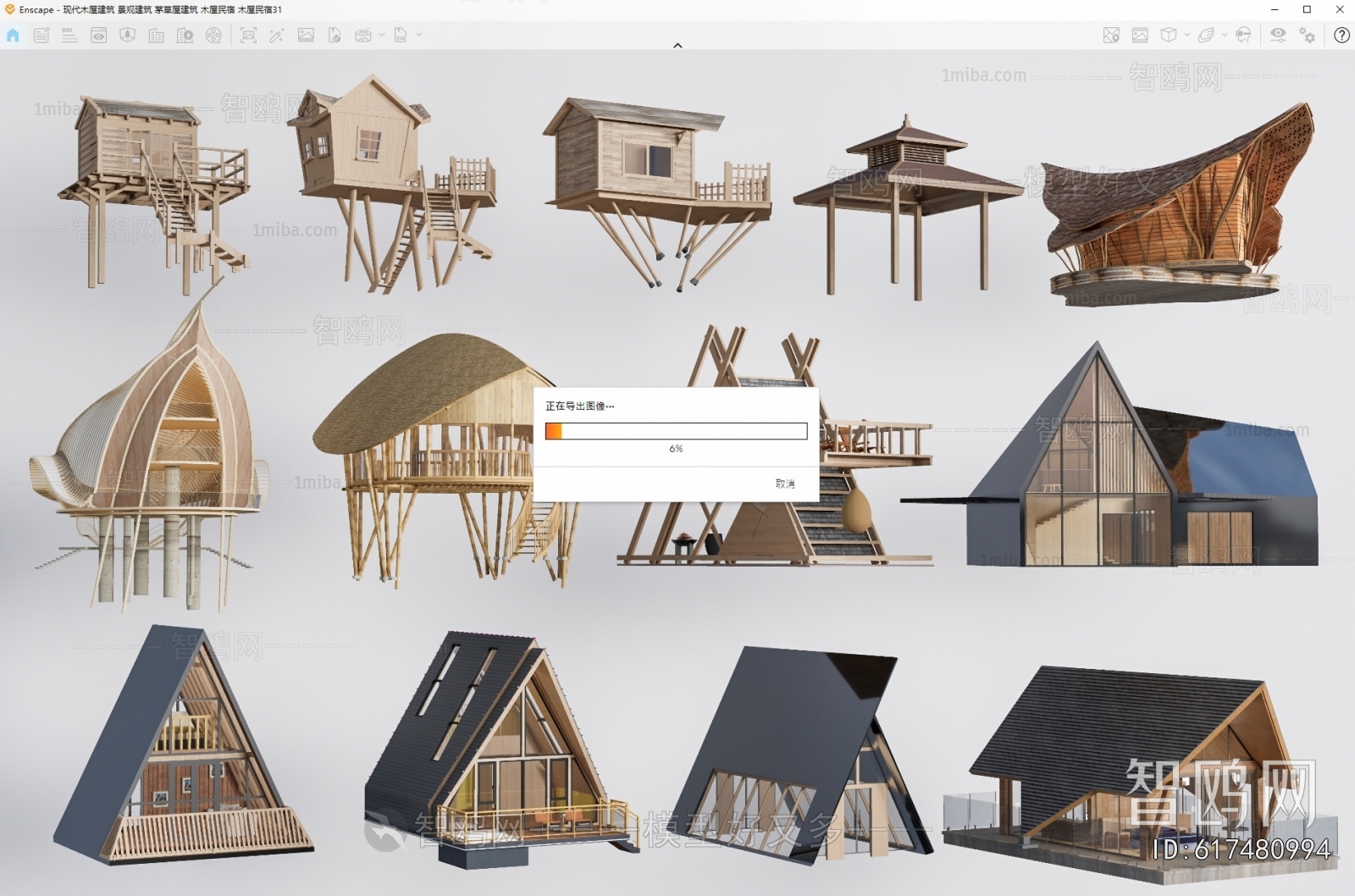
Task: Open the help question mark icon
Action: (1341, 36)
